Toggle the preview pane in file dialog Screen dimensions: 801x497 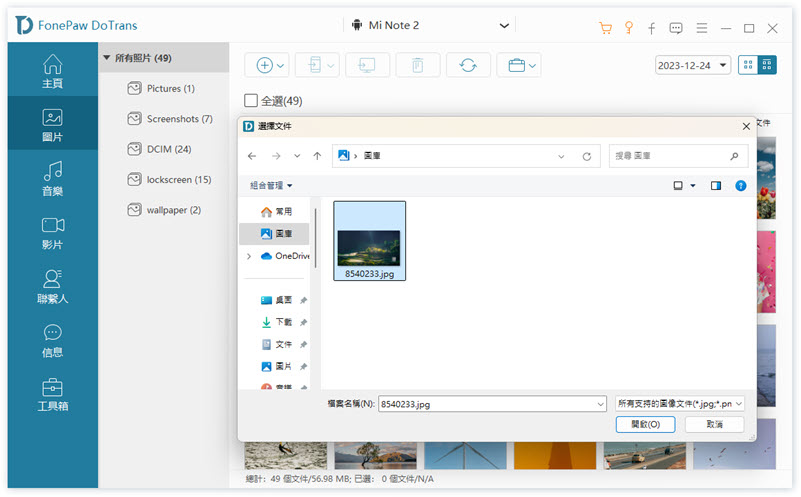point(716,185)
